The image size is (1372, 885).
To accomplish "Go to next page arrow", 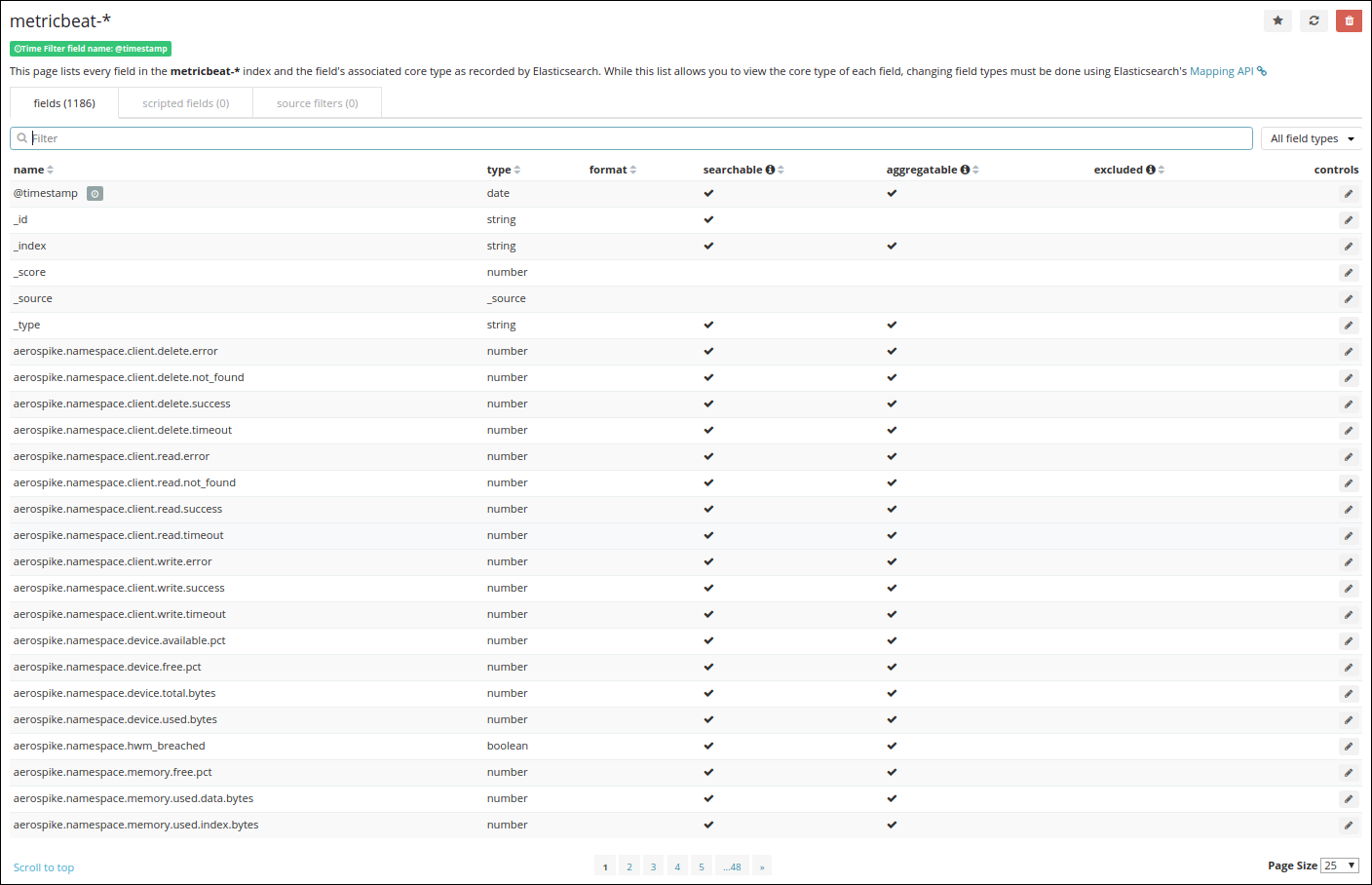I will (x=762, y=866).
